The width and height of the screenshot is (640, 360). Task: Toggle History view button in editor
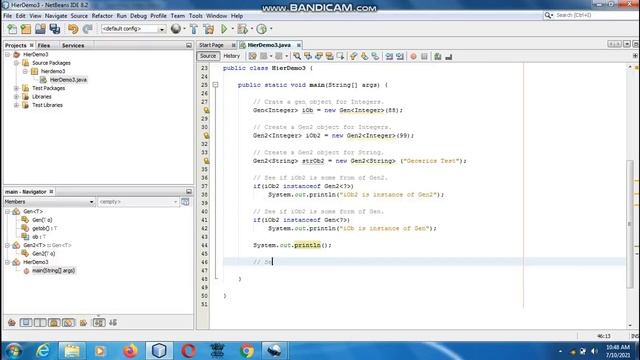pyautogui.click(x=231, y=56)
